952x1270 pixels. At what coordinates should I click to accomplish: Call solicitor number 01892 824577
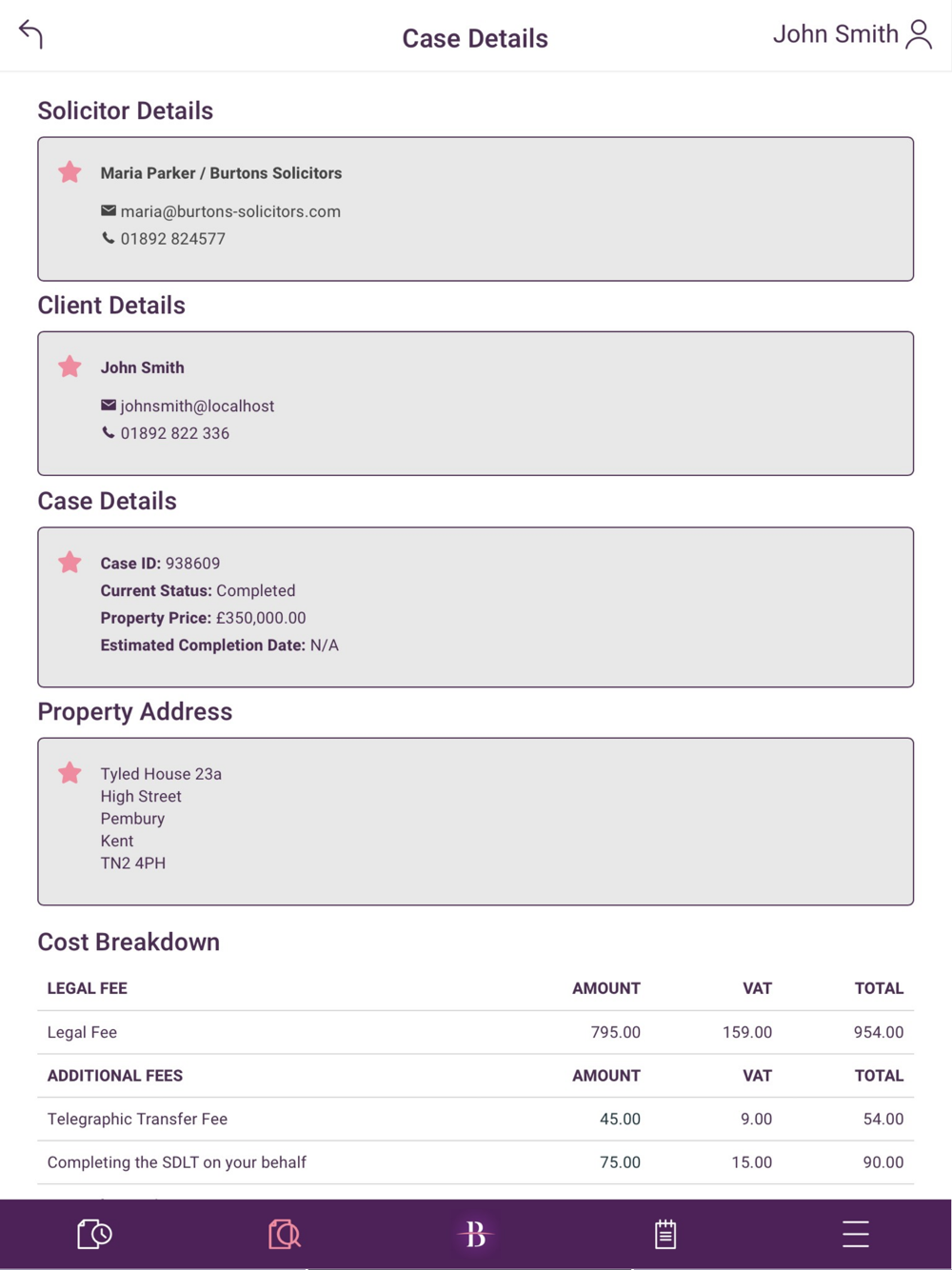pos(172,239)
